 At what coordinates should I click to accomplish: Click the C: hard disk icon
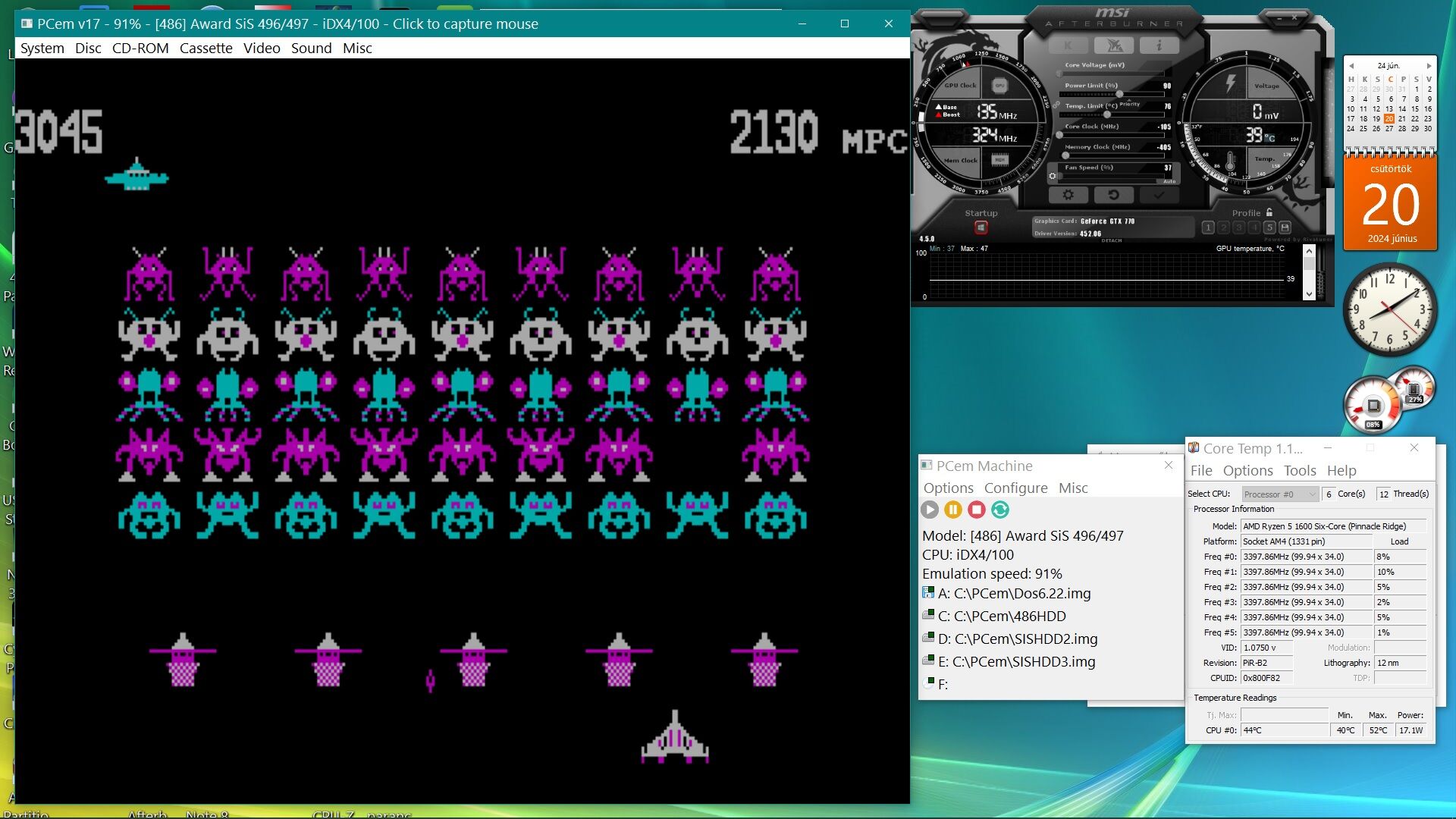(928, 616)
